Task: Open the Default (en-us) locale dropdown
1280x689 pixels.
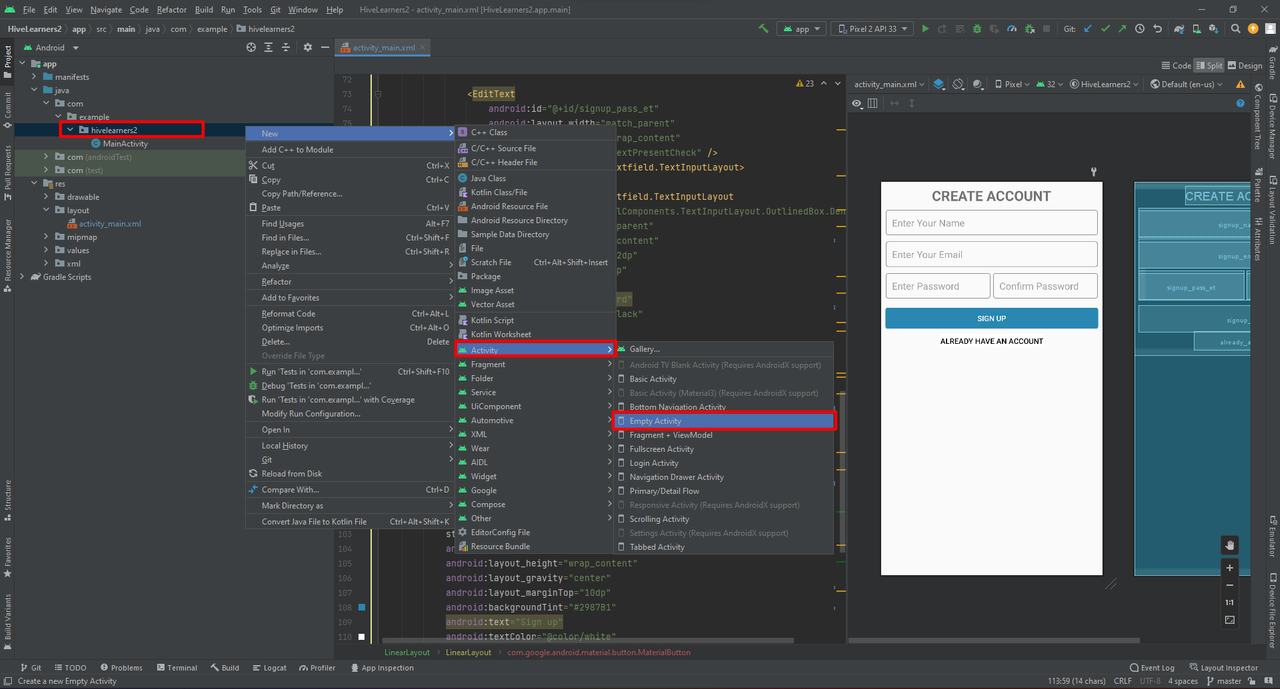Action: tap(1186, 84)
